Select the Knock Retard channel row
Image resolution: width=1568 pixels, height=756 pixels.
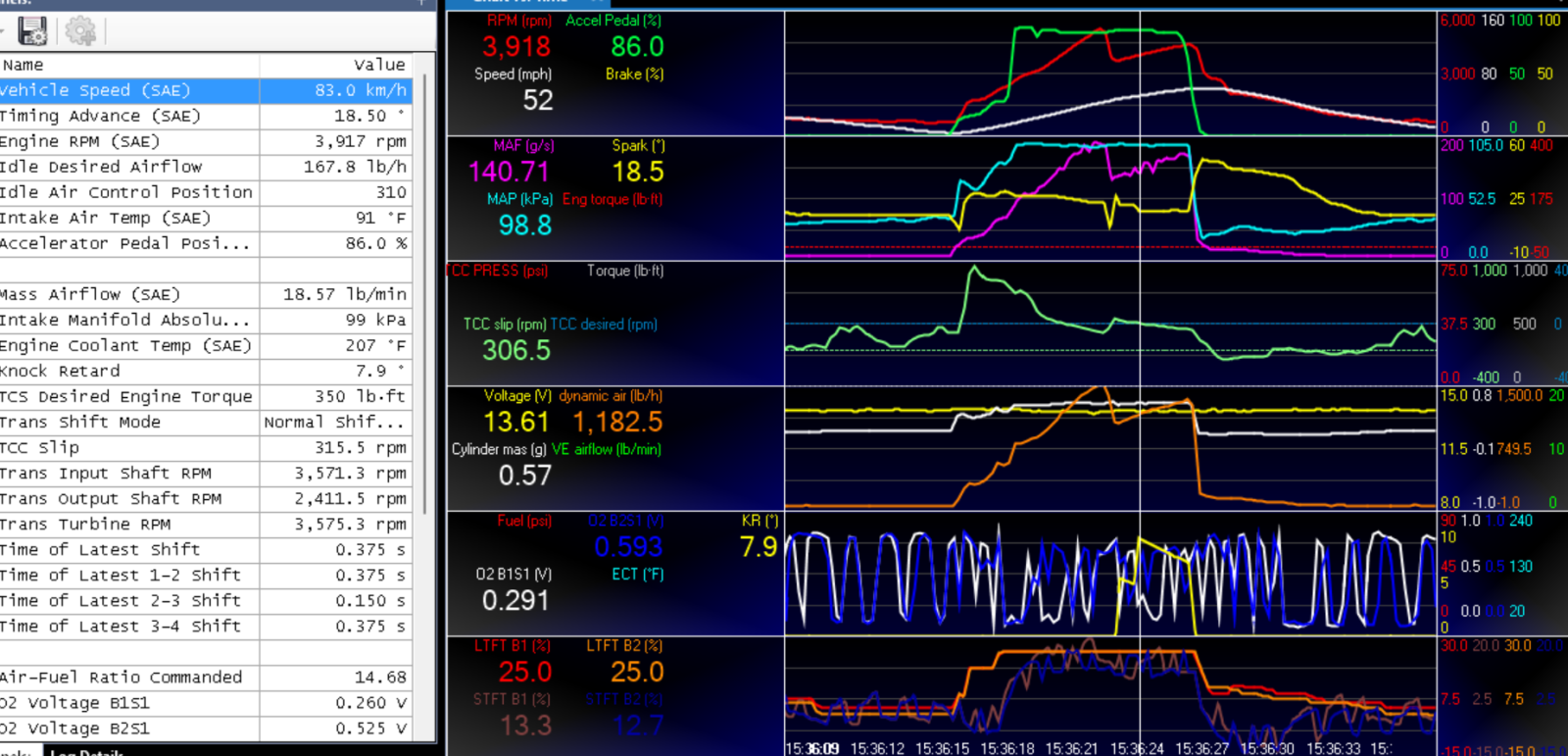pyautogui.click(x=206, y=371)
